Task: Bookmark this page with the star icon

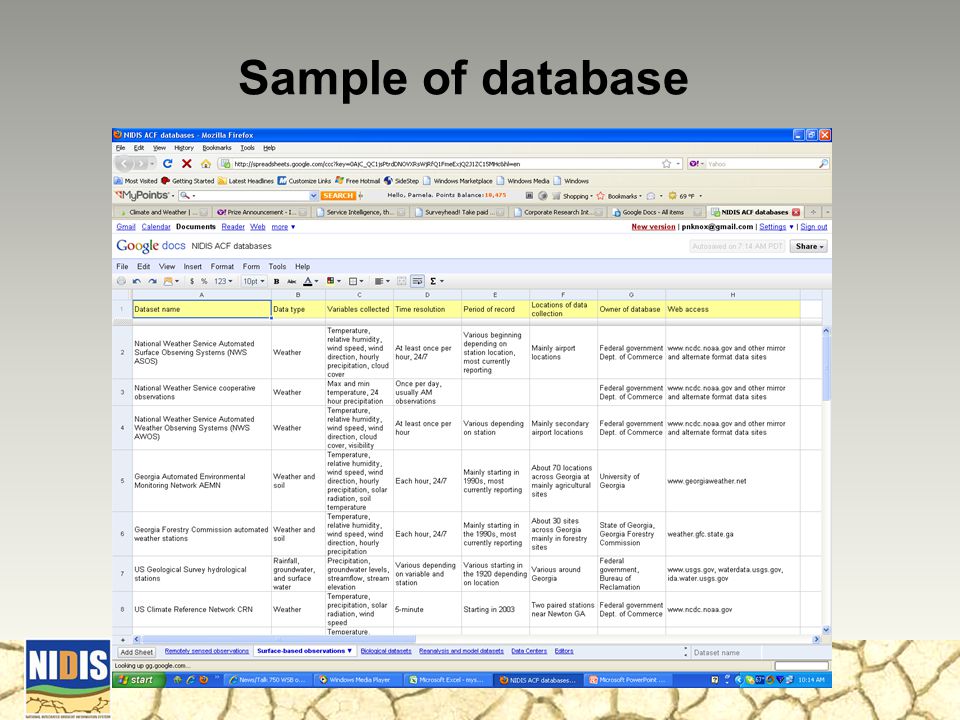Action: tap(667, 163)
